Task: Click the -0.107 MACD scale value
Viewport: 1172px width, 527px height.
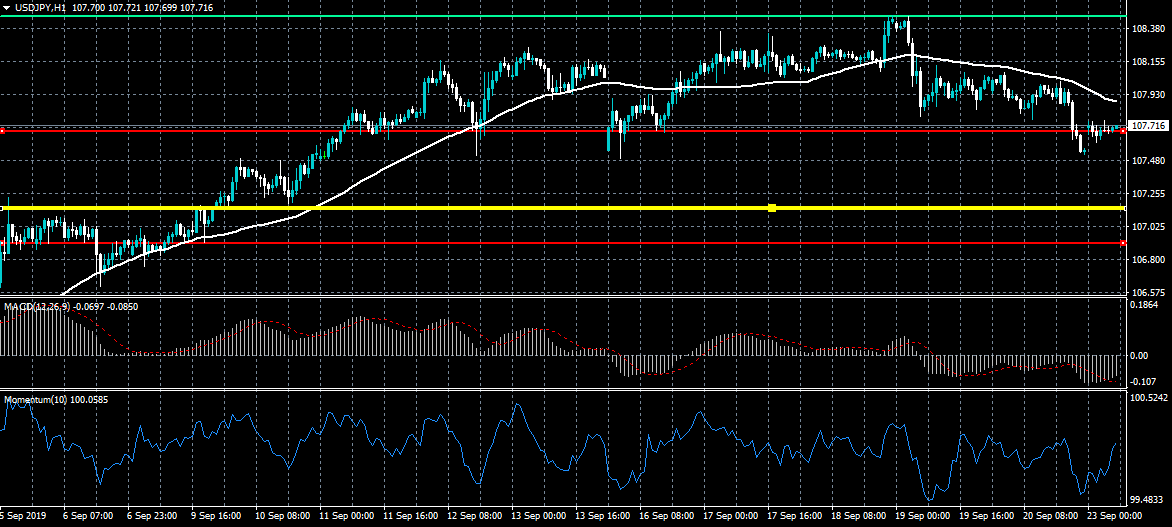Action: click(x=1144, y=382)
